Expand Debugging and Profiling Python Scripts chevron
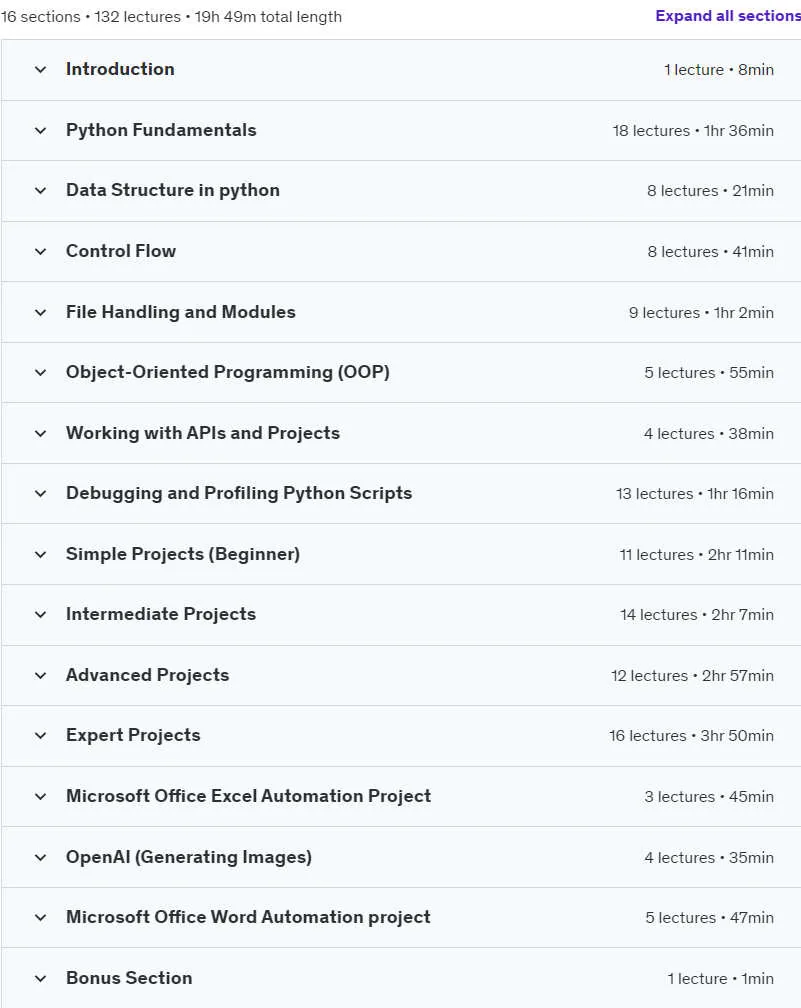Image resolution: width=801 pixels, height=1008 pixels. tap(40, 494)
